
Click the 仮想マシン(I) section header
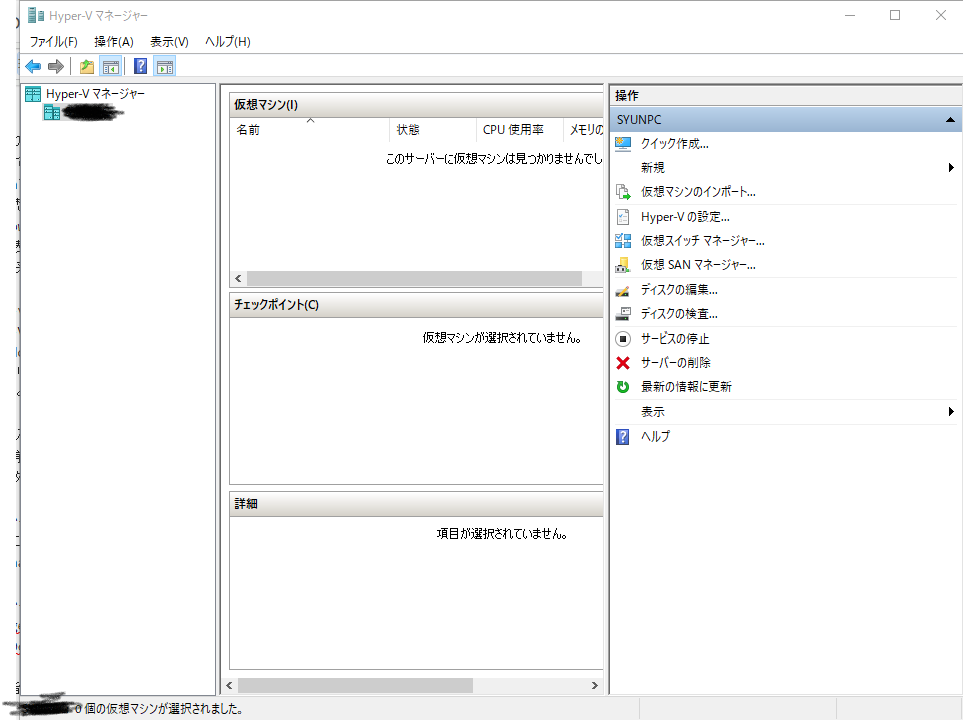(x=416, y=105)
